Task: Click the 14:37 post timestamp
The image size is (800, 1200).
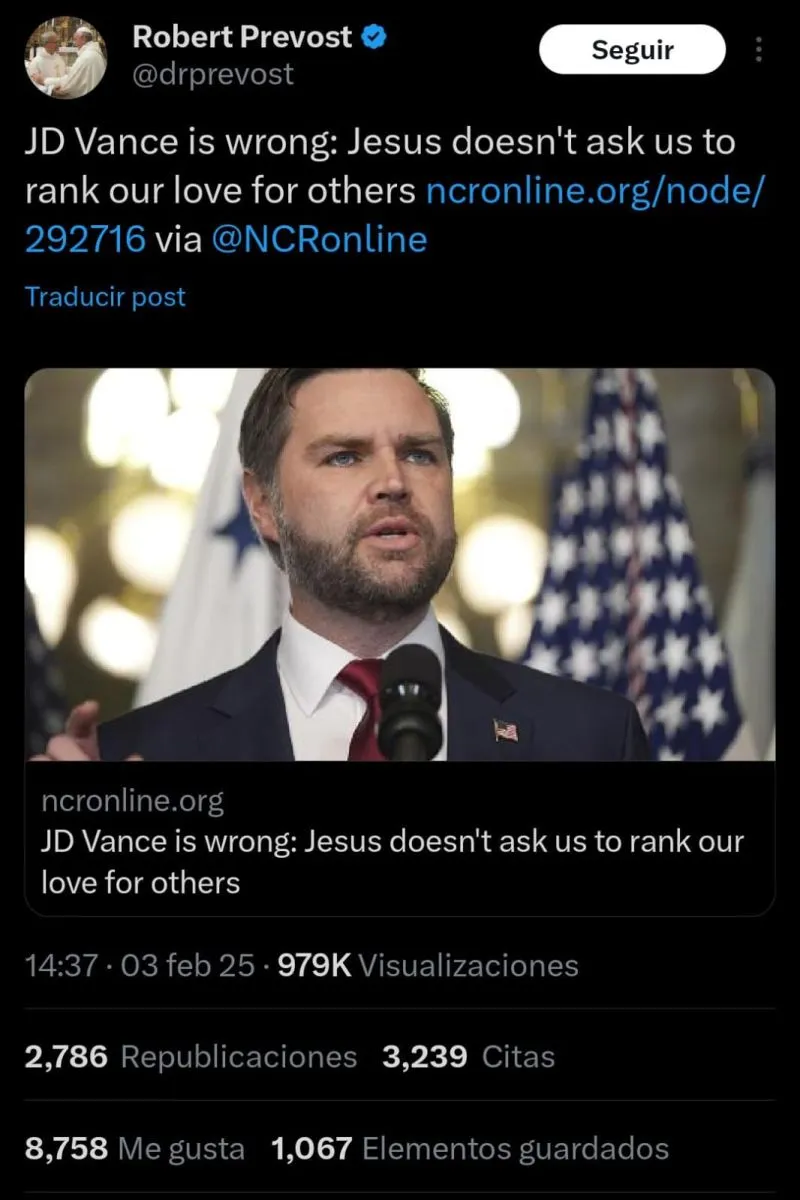Action: click(x=61, y=965)
